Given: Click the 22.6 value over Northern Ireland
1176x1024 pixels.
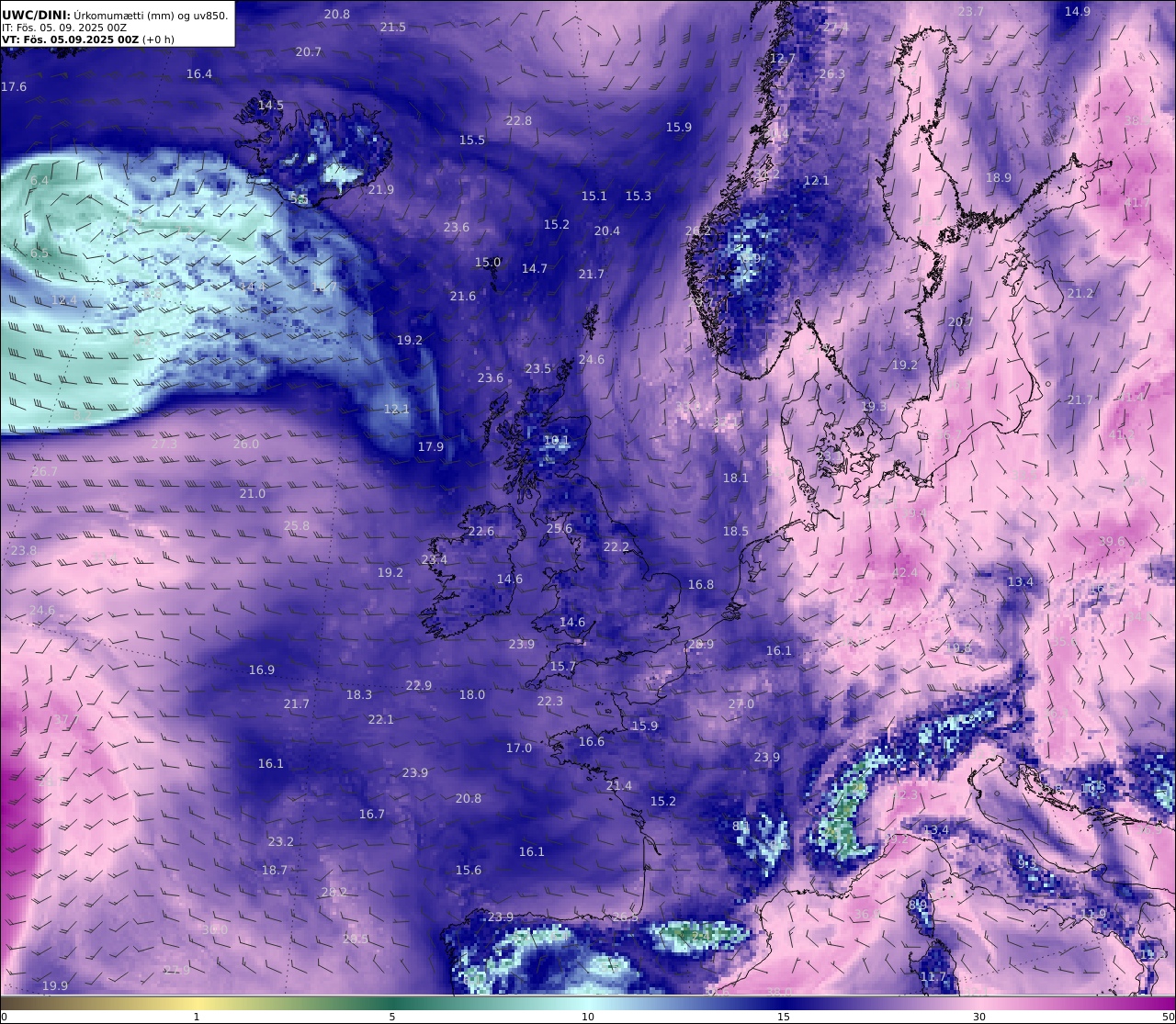Looking at the screenshot, I should pos(481,532).
